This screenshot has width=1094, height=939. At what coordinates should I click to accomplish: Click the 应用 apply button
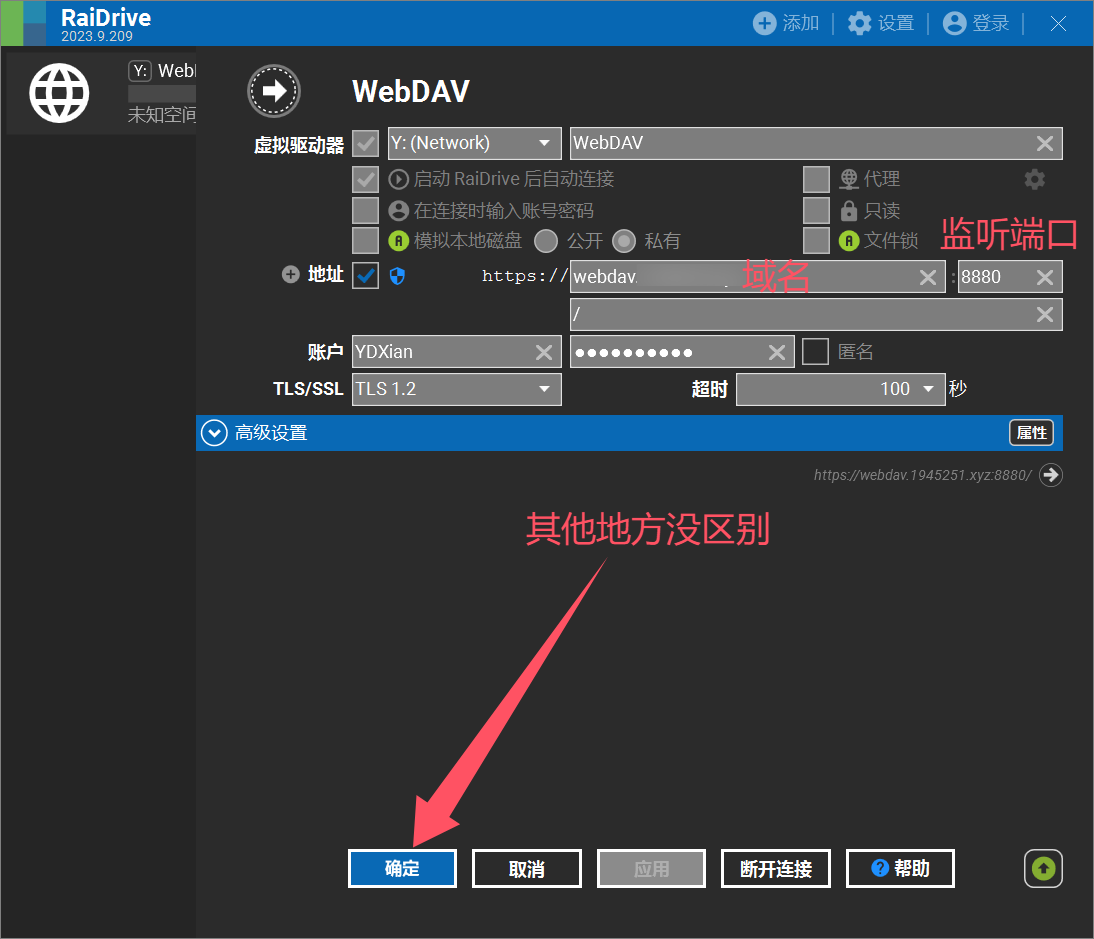click(652, 869)
